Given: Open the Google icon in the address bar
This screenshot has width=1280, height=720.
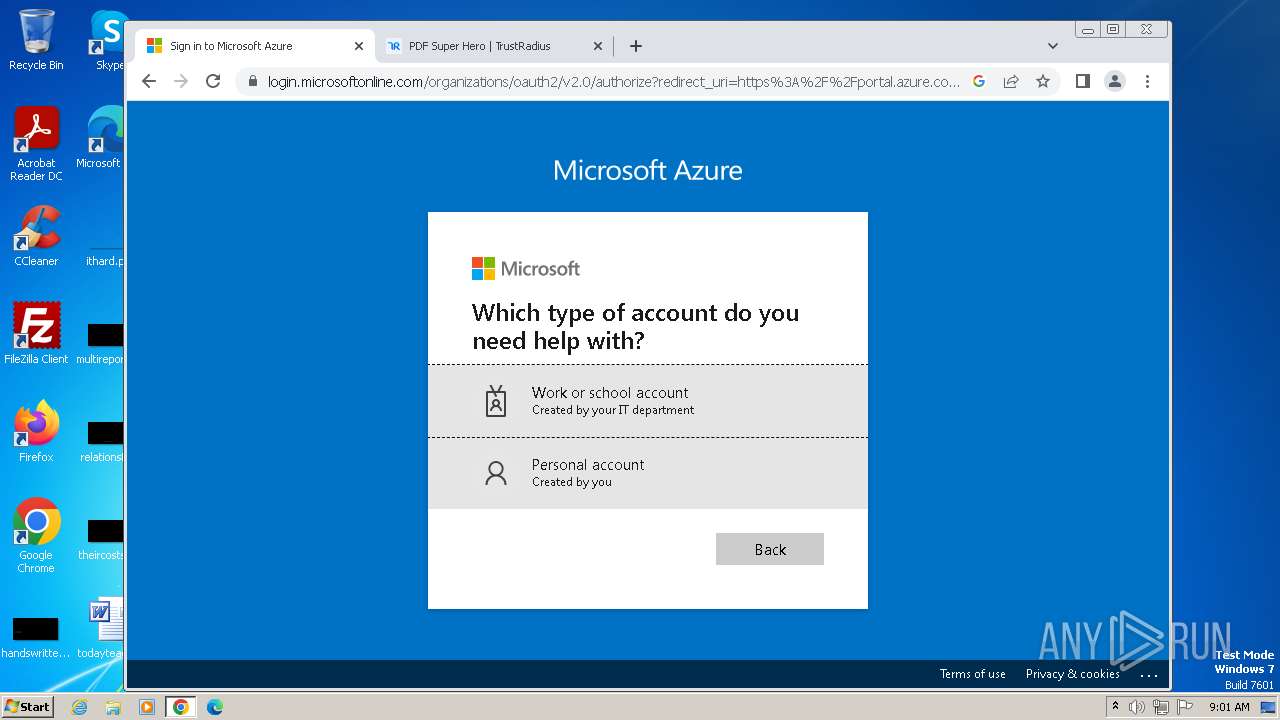Looking at the screenshot, I should click(x=979, y=81).
